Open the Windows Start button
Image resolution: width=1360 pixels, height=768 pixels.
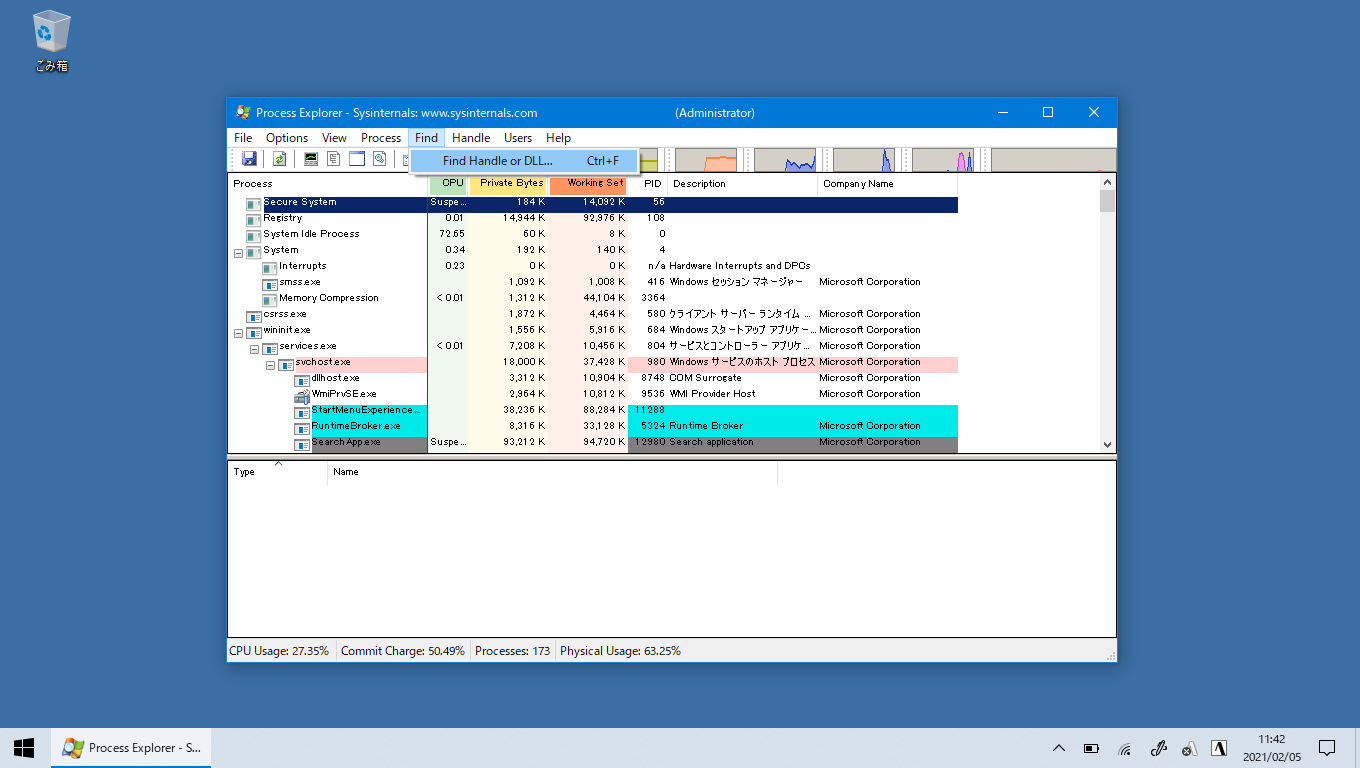coord(24,748)
